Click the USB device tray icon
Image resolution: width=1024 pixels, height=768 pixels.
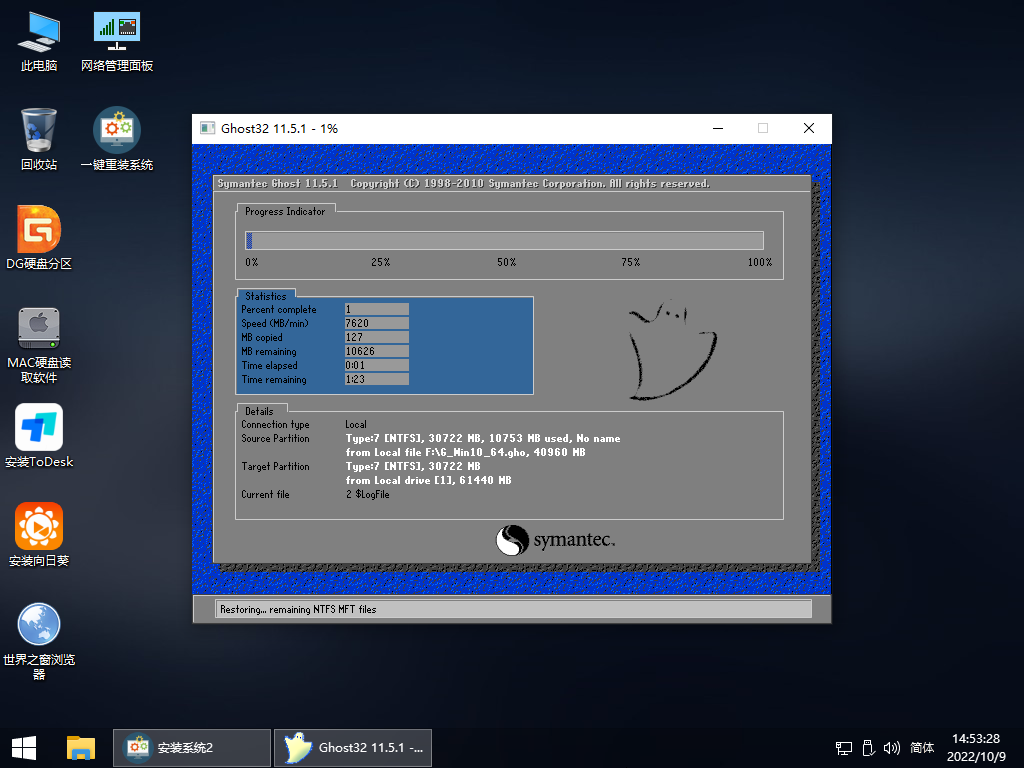pyautogui.click(x=866, y=747)
